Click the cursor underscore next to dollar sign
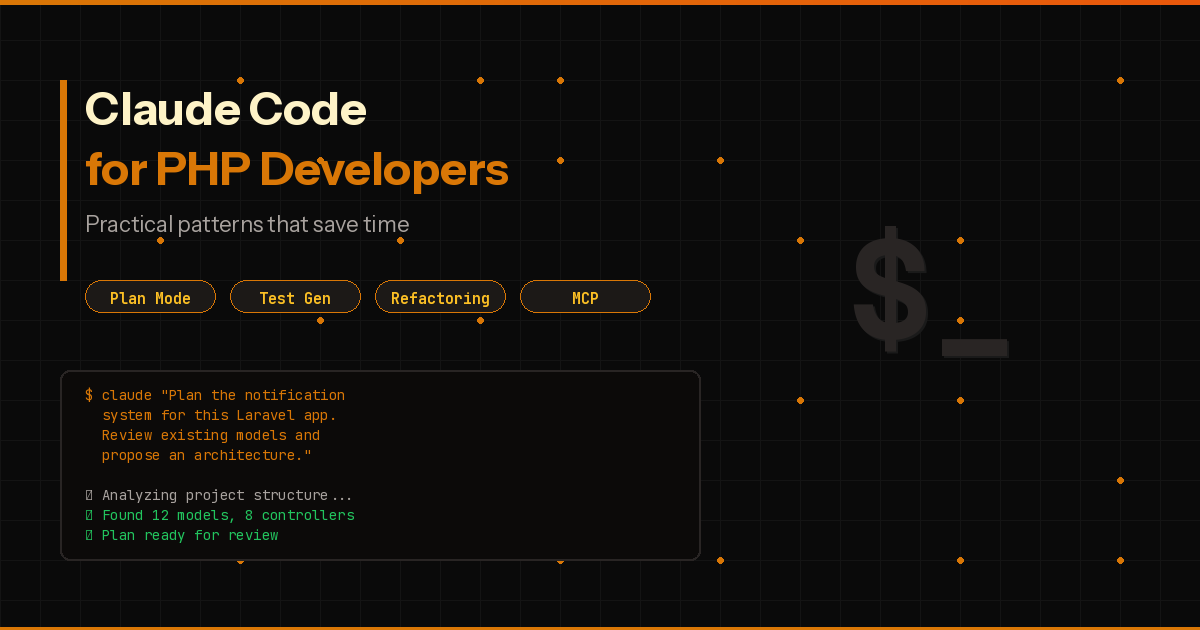 point(975,349)
